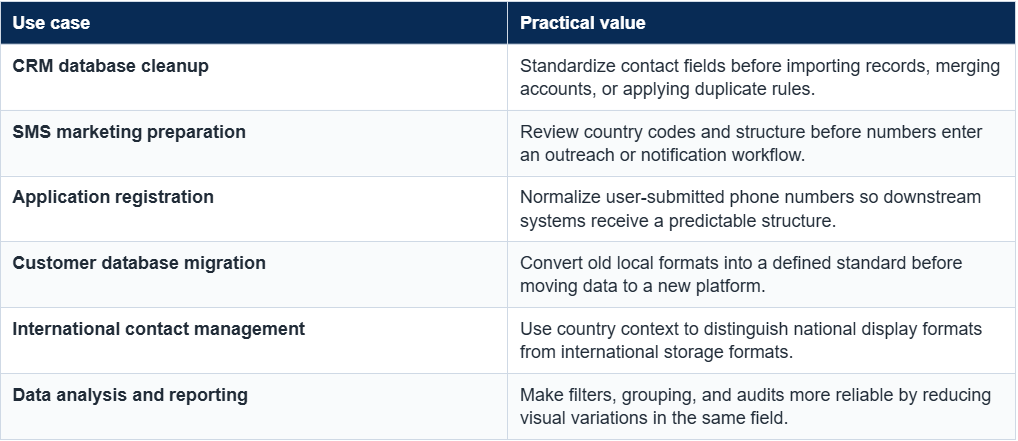This screenshot has height=441, width=1018.
Task: Select the 'CRM database cleanup' cell
Action: click(x=254, y=77)
